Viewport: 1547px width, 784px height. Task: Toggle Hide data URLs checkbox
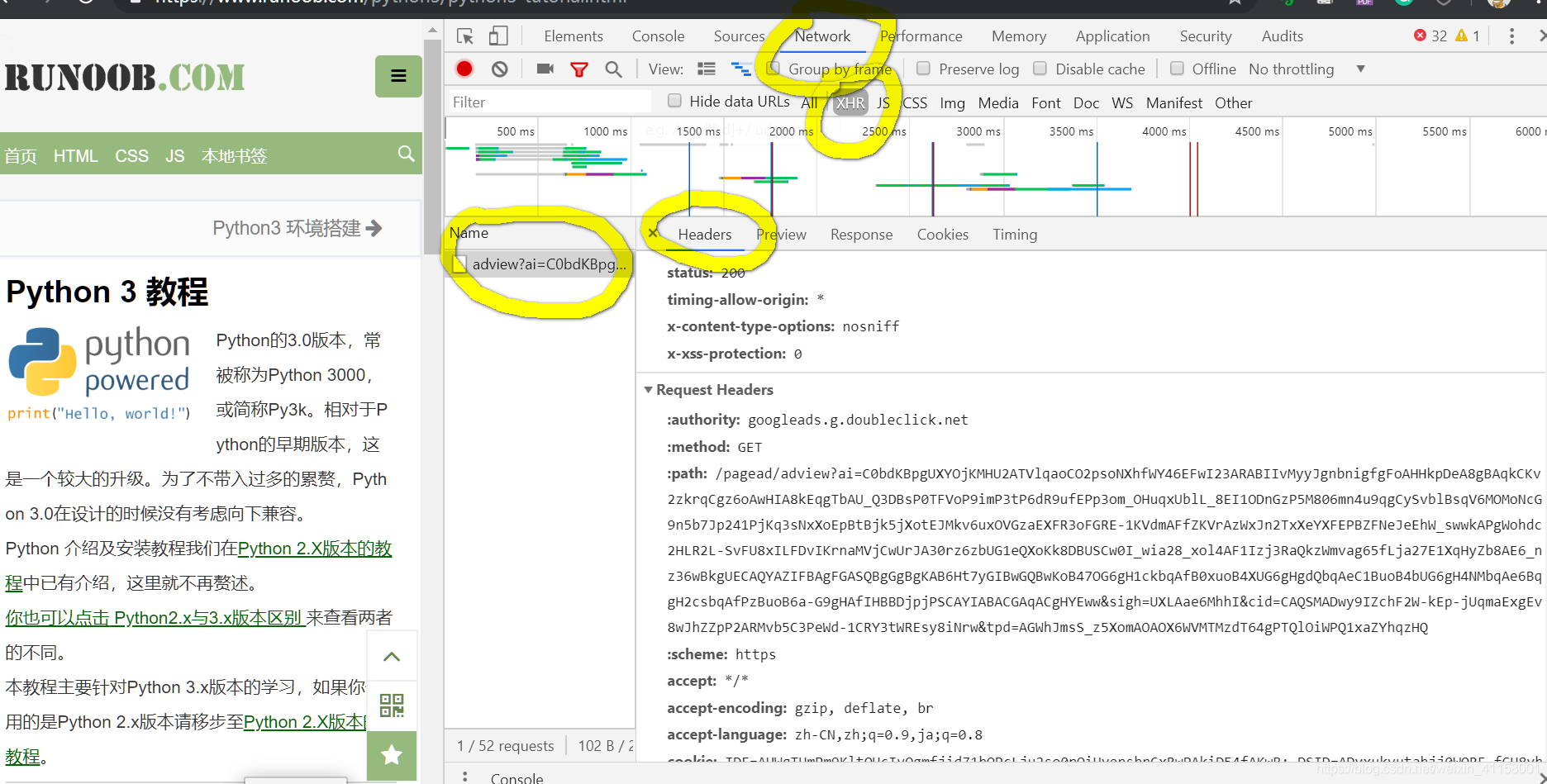(675, 101)
